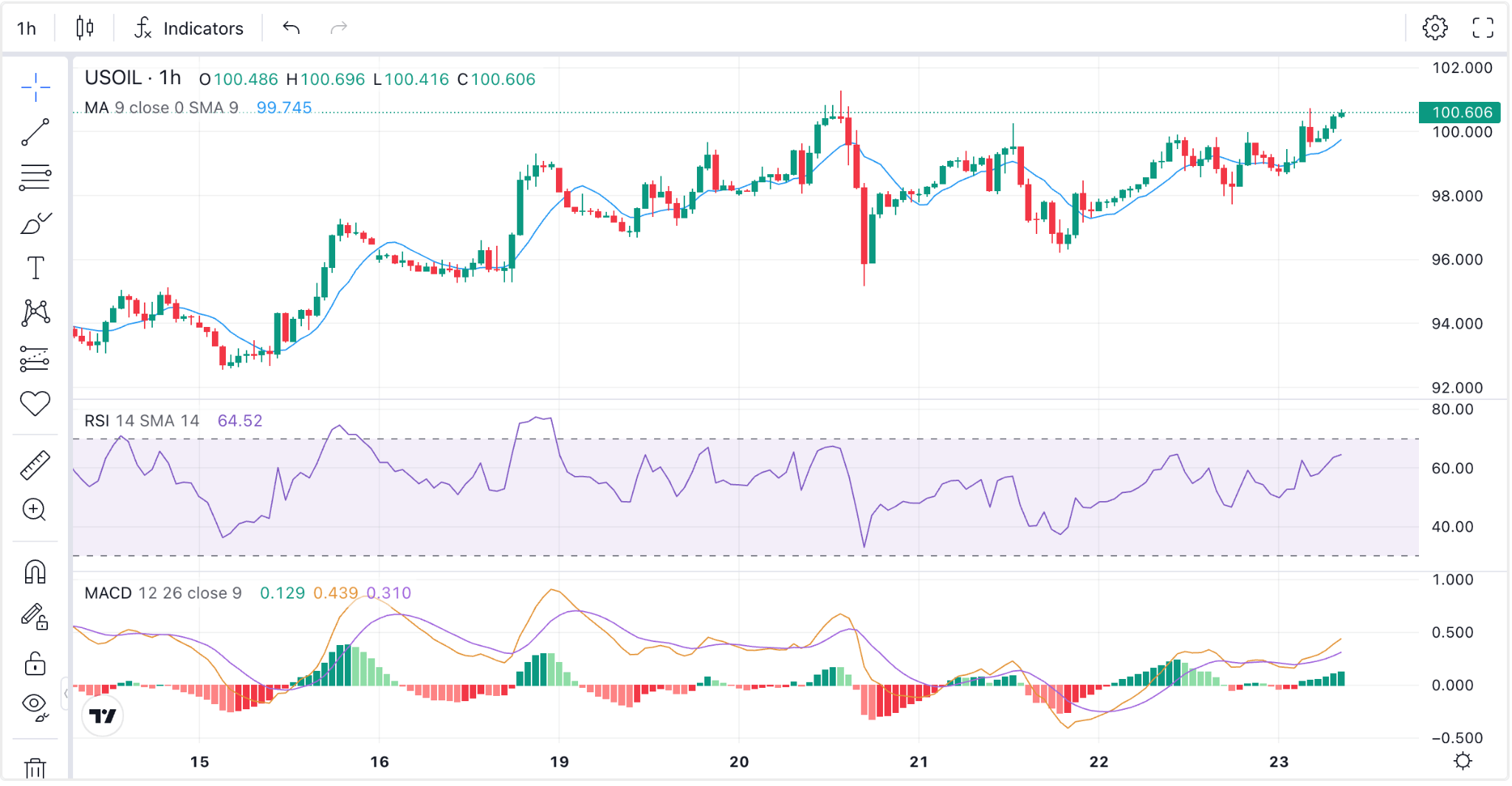Toggle the magnet snap mode
Screen dimensions: 1512x786
click(35, 572)
